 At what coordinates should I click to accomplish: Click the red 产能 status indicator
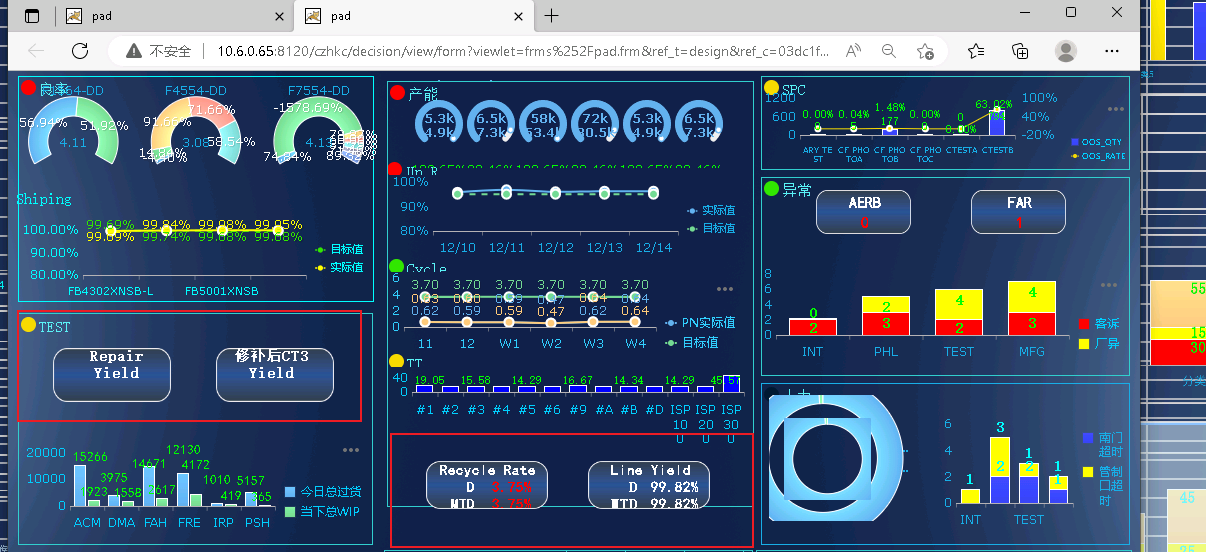click(x=397, y=93)
